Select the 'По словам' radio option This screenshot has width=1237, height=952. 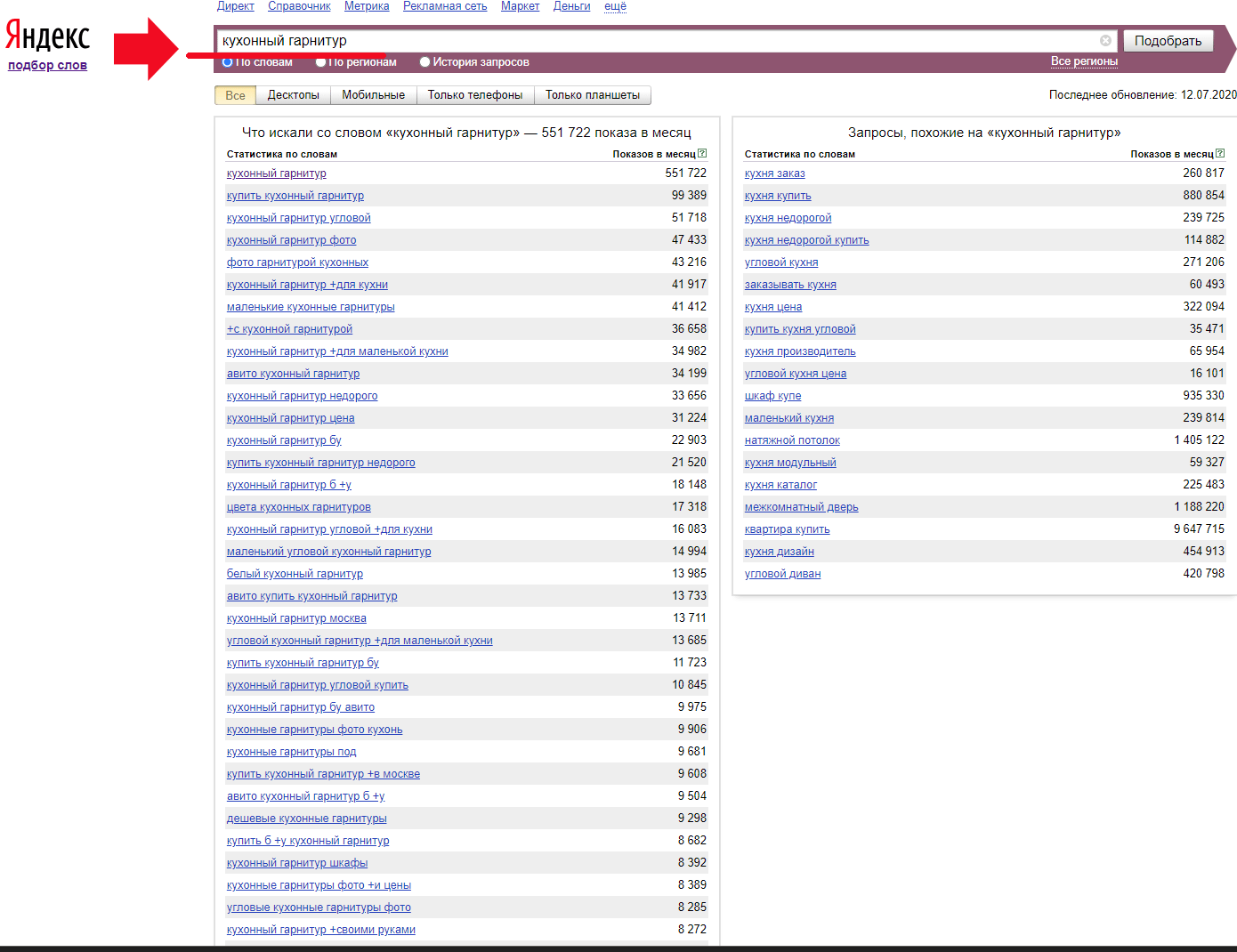pyautogui.click(x=228, y=62)
